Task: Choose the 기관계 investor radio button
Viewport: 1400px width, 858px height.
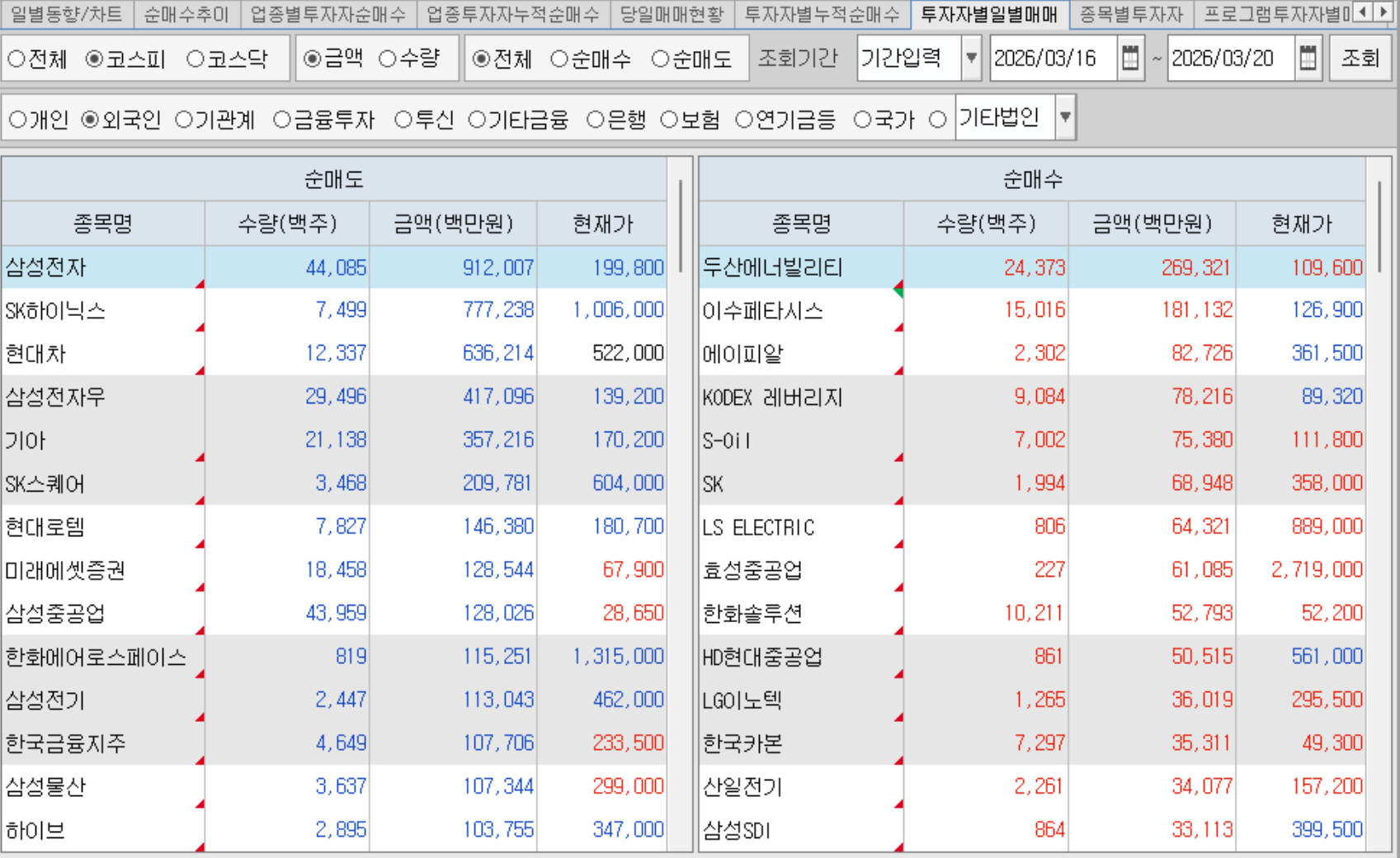Action: coord(184,120)
